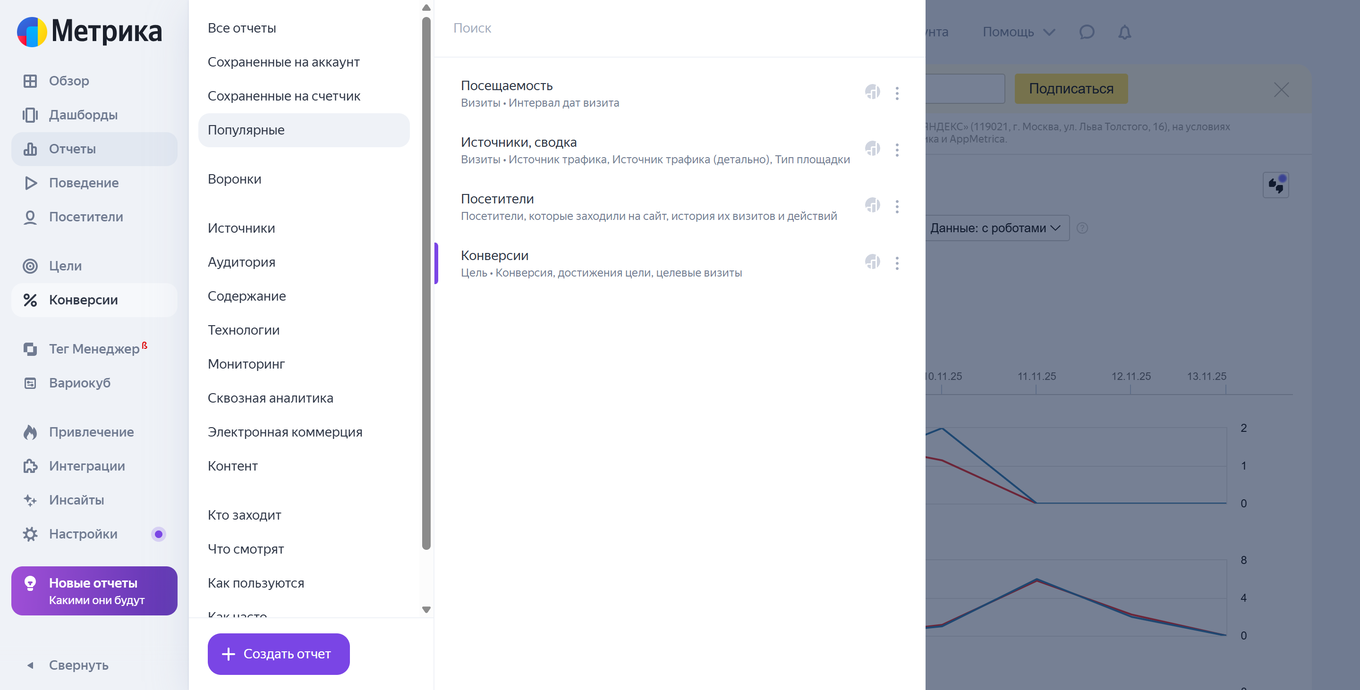
Task: Click the chat bubble icon in the header
Action: 1087,32
